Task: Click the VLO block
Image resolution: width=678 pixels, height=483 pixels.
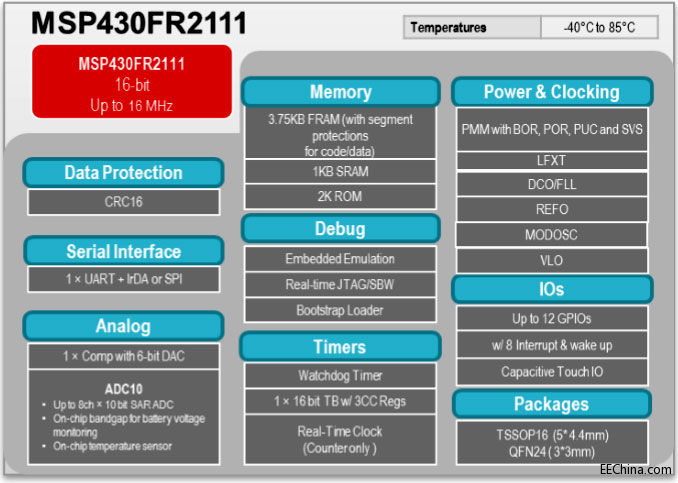Action: (552, 260)
